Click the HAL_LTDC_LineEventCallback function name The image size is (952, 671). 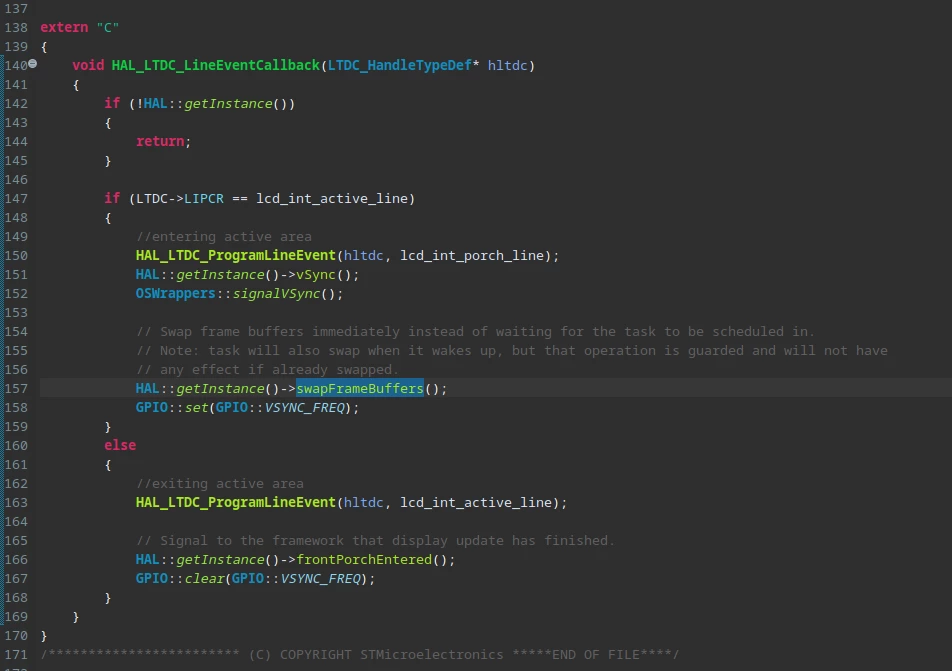[x=216, y=66]
